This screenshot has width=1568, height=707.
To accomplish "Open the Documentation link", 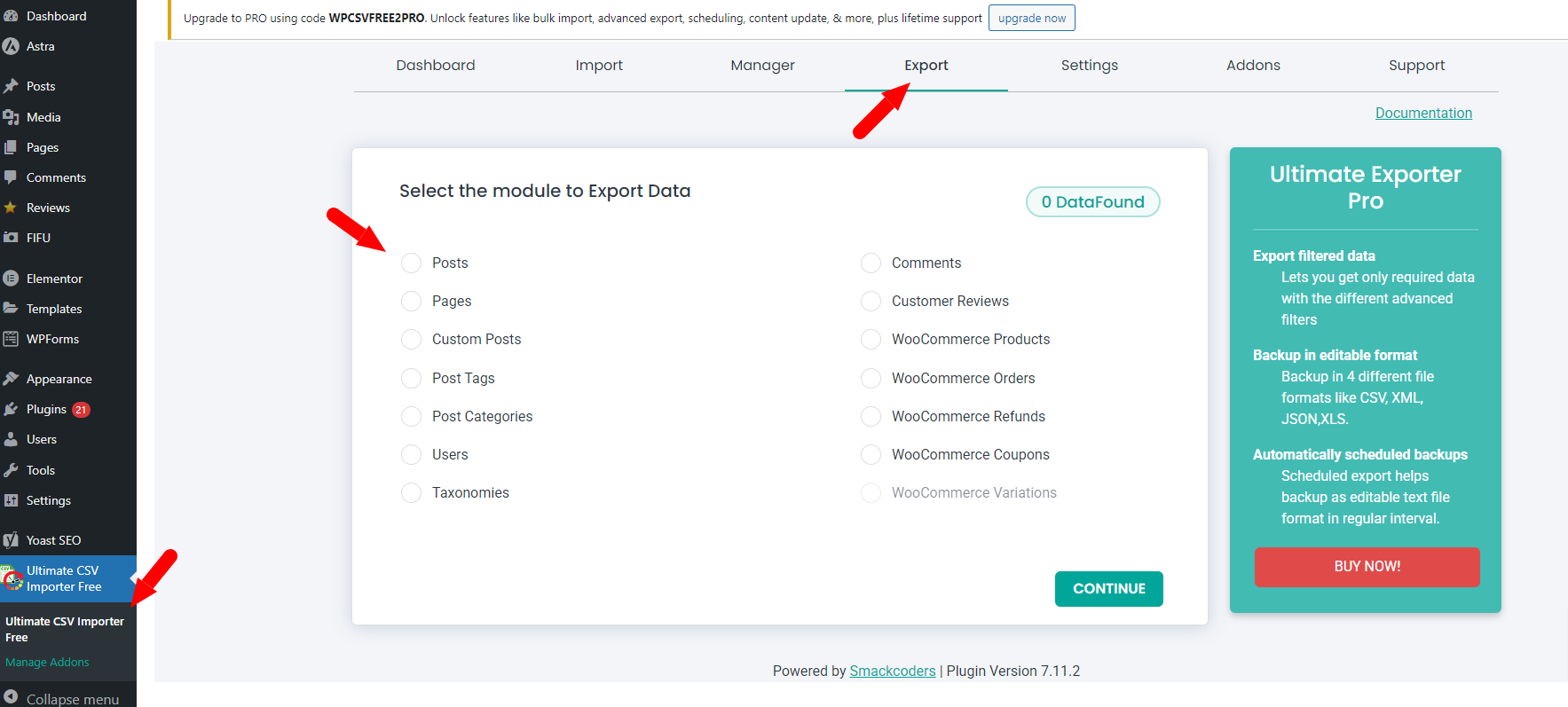I will point(1423,113).
